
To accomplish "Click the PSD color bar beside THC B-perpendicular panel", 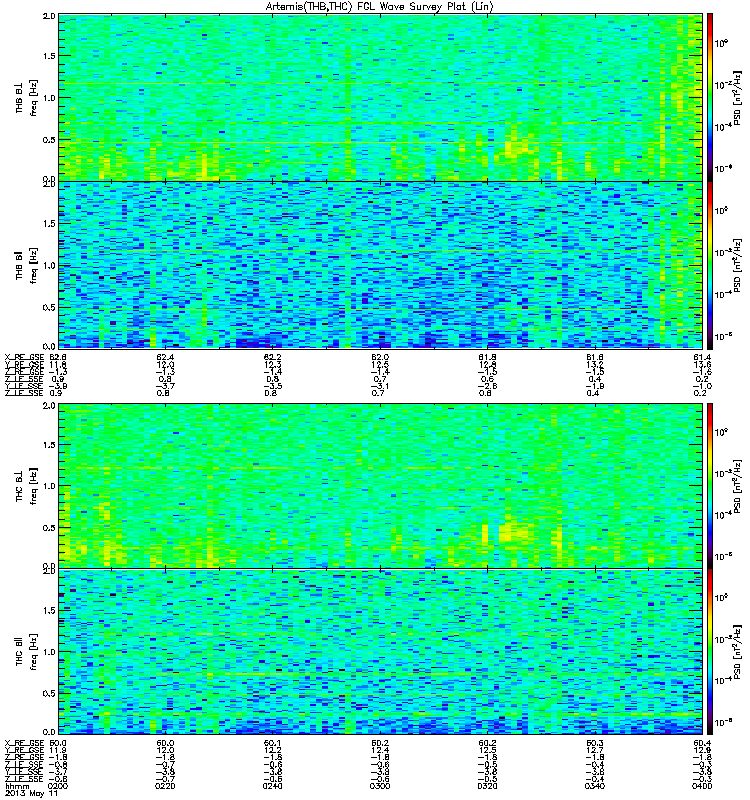I will [x=710, y=486].
